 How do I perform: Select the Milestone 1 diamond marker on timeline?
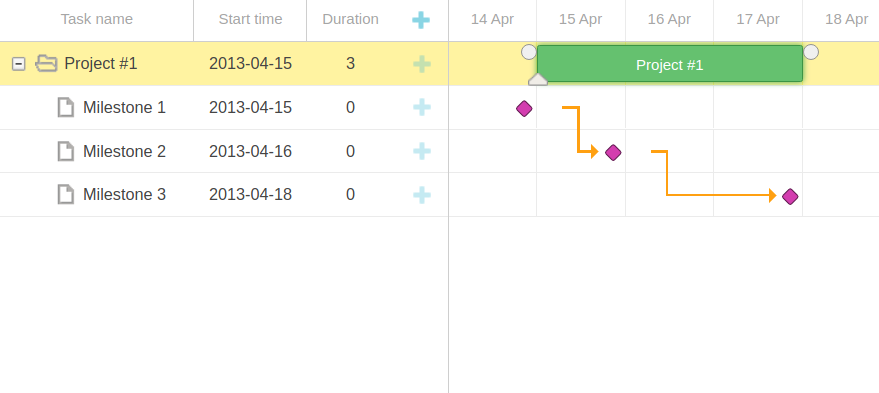pyautogui.click(x=524, y=109)
